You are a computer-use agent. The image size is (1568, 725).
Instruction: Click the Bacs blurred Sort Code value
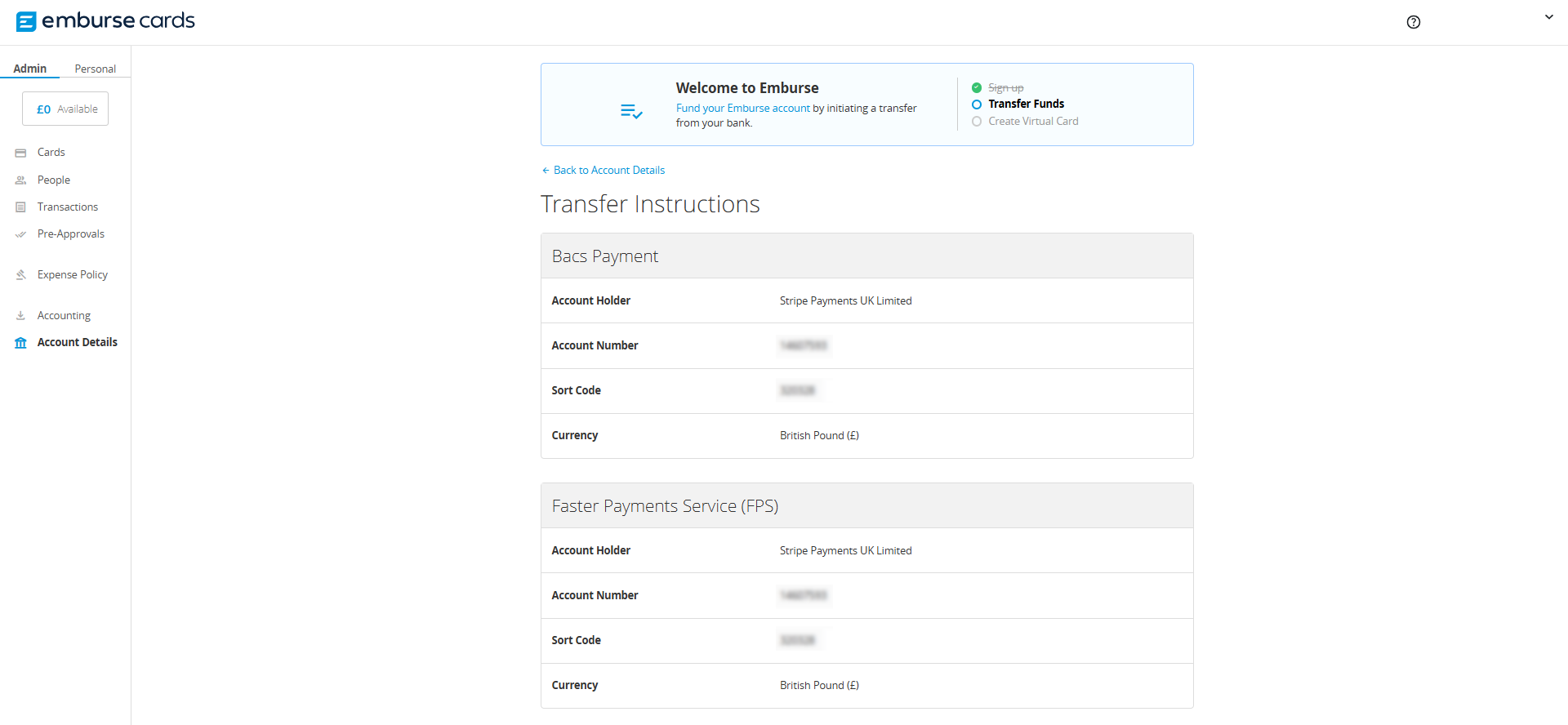[798, 390]
